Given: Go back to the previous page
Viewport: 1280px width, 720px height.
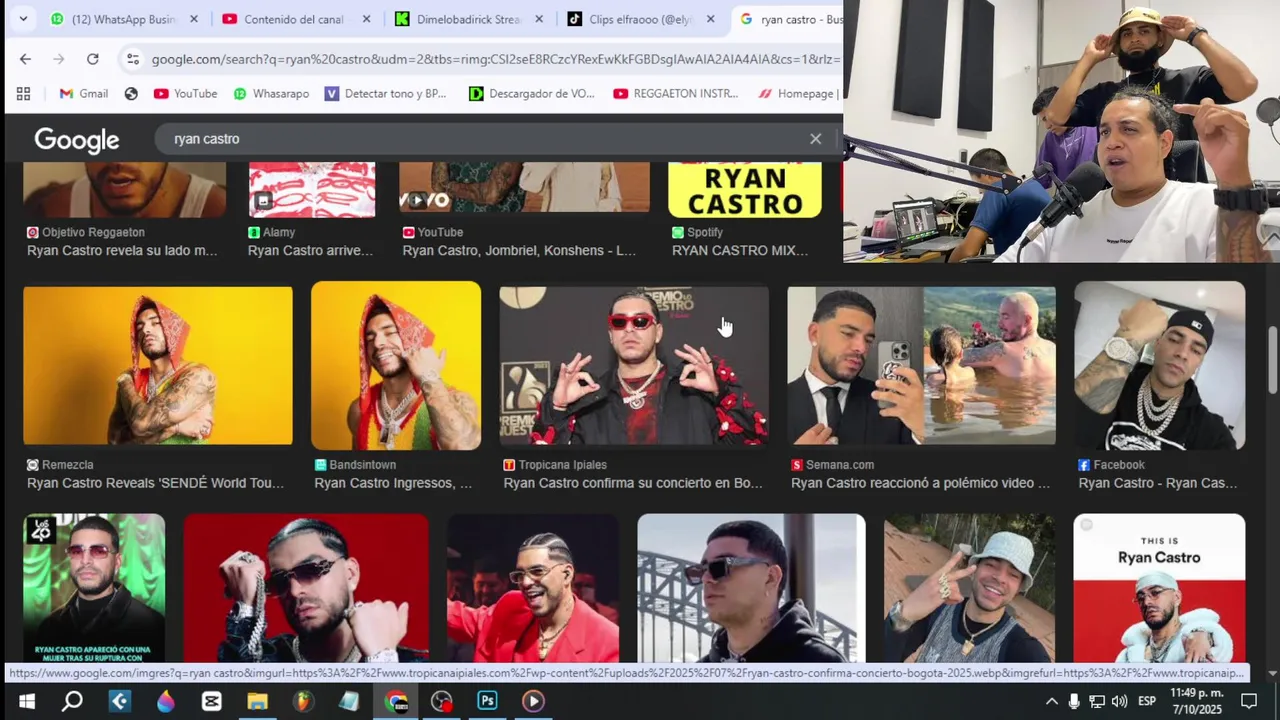Looking at the screenshot, I should (x=25, y=59).
